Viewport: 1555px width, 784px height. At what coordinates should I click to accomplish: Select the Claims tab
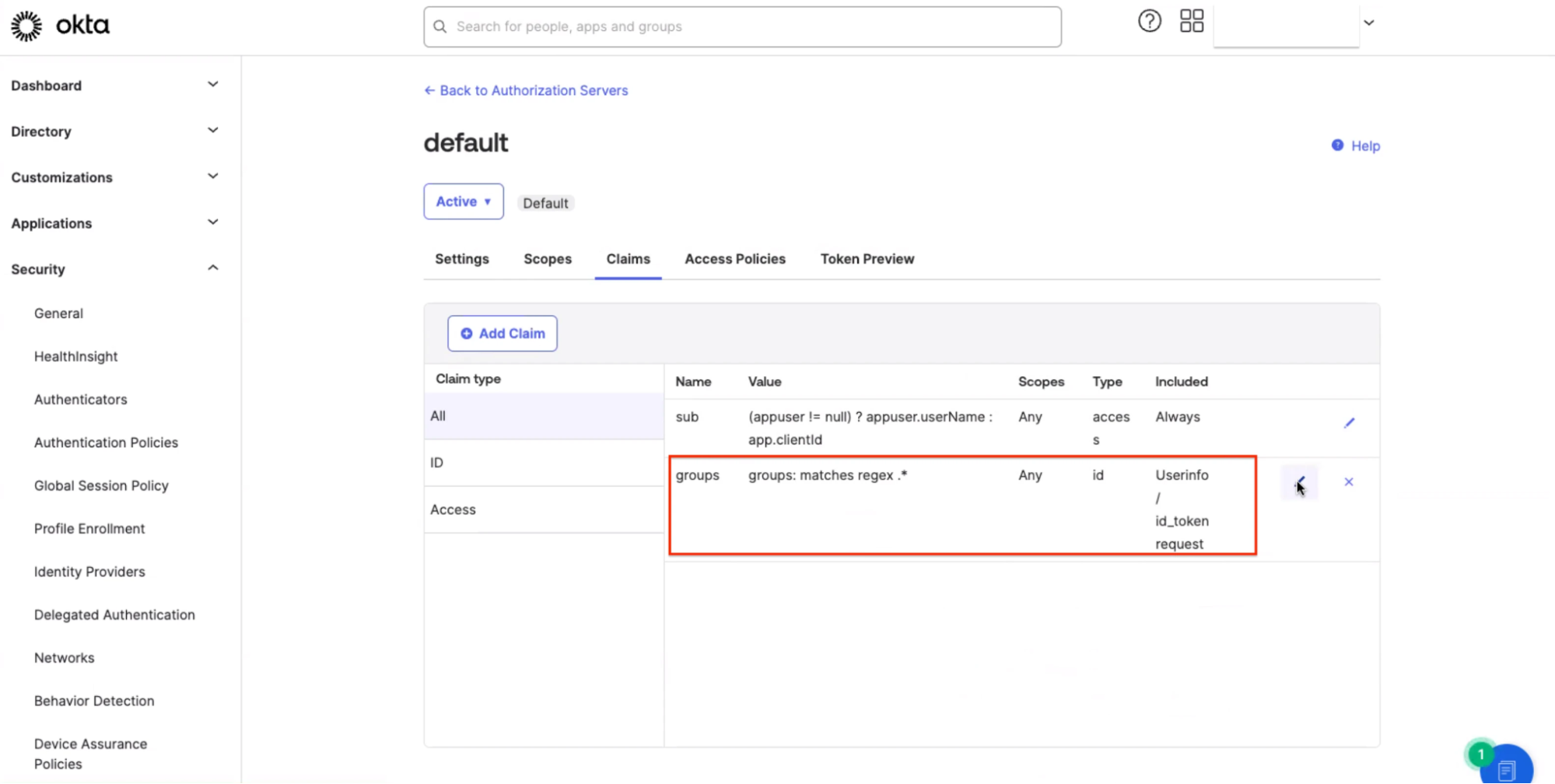[x=628, y=259]
